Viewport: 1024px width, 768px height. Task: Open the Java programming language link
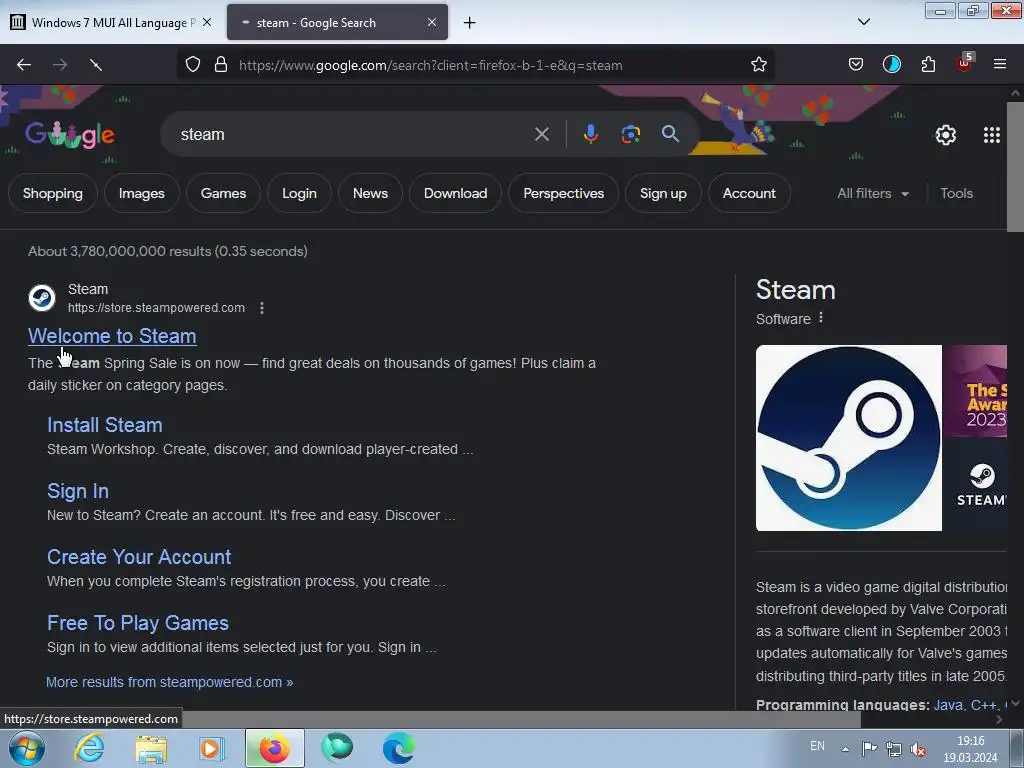(948, 705)
